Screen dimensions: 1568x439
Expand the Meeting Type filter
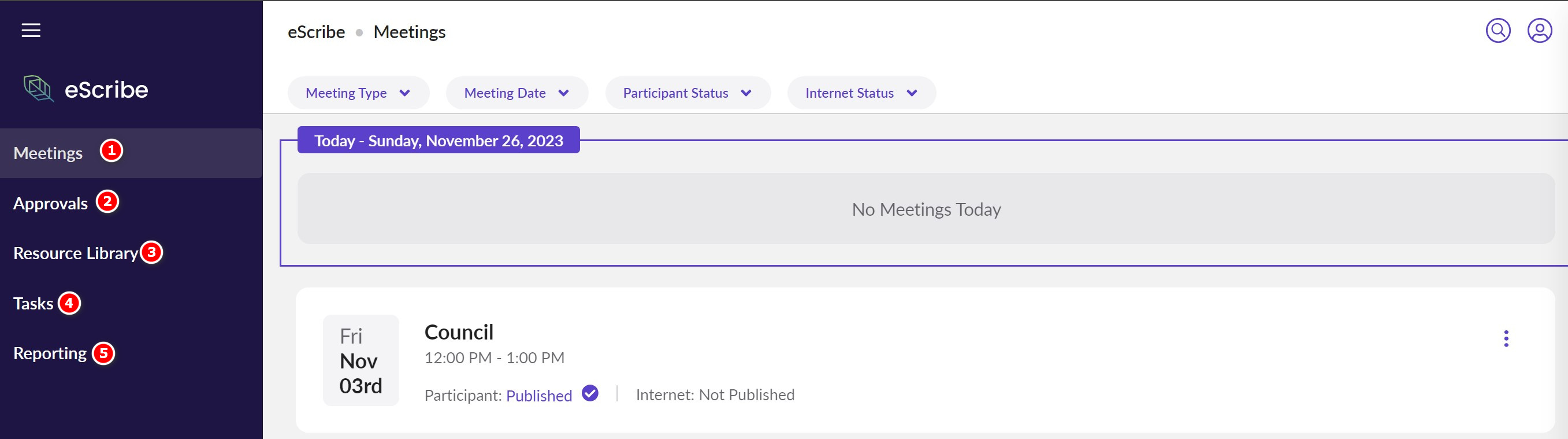click(x=358, y=93)
